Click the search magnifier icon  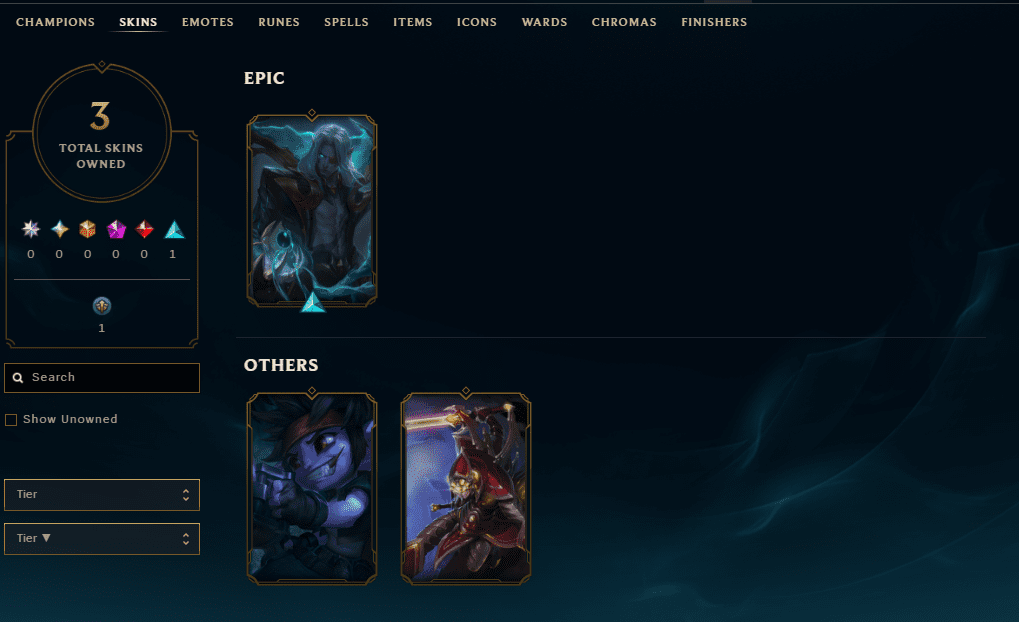(18, 378)
